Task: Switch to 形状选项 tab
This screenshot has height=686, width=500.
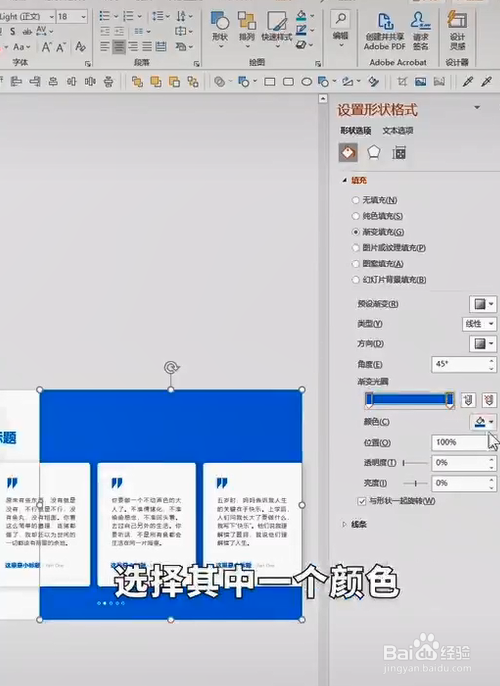Action: 356,130
